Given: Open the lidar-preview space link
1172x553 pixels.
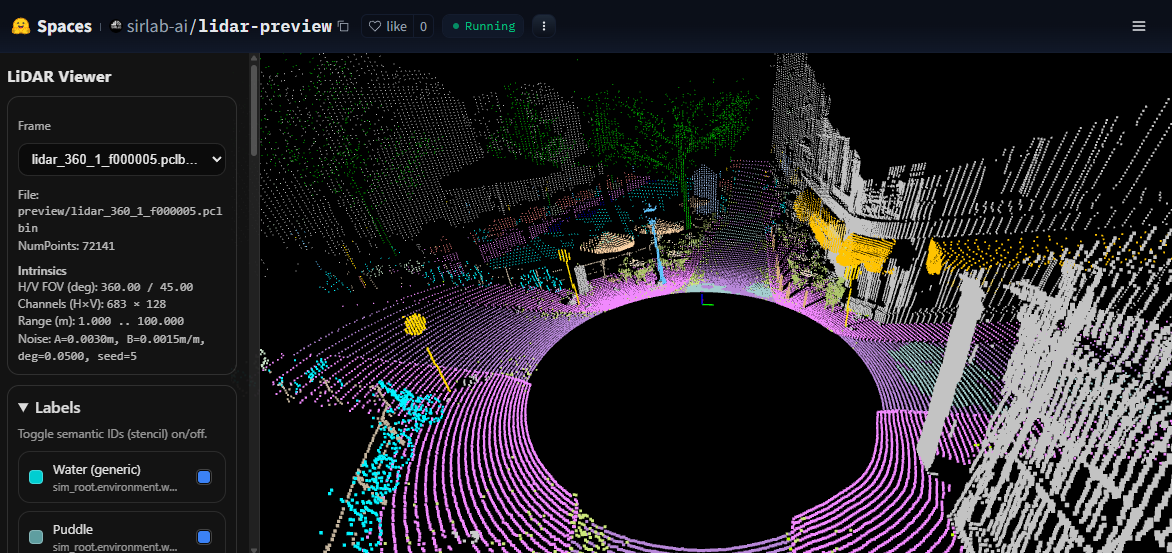Looking at the screenshot, I should coord(265,26).
